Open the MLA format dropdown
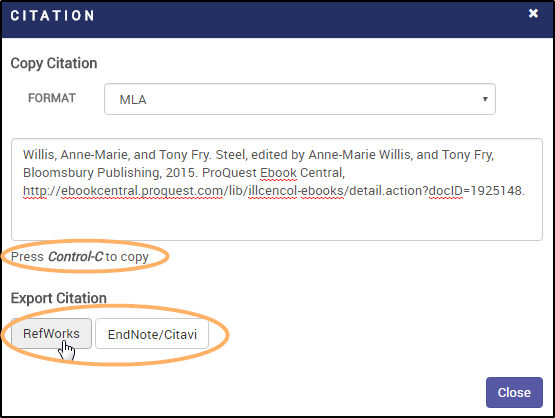Screen dimensions: 555x418 [x=300, y=99]
